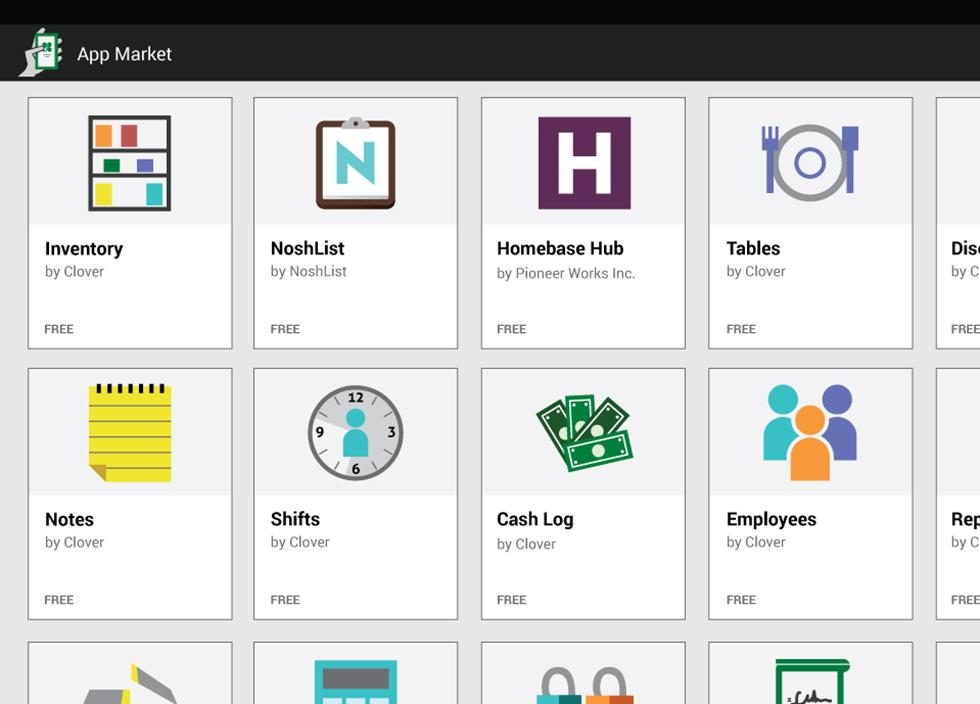Click the Shifts app title

[295, 519]
